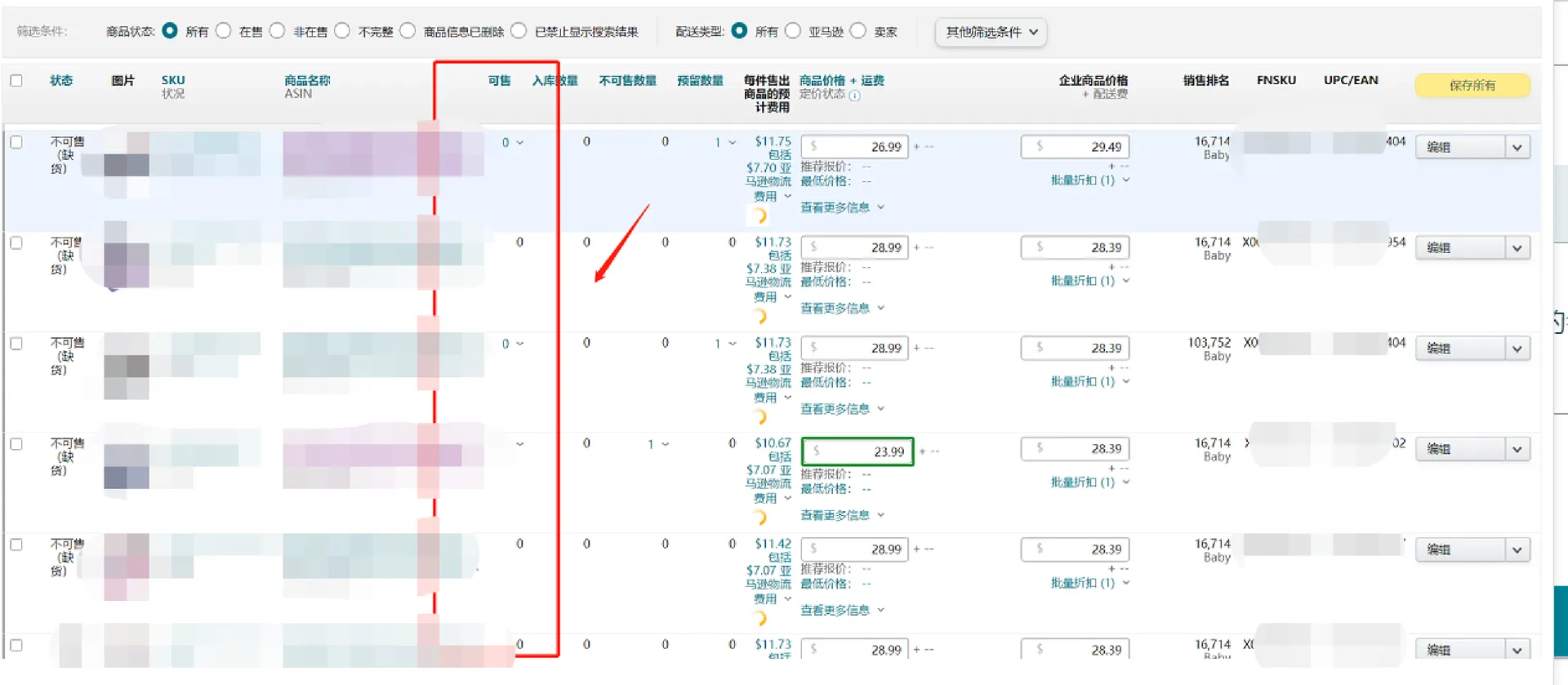The width and height of the screenshot is (1568, 685).
Task: Choose the 非在售 status radio button
Action: [277, 31]
